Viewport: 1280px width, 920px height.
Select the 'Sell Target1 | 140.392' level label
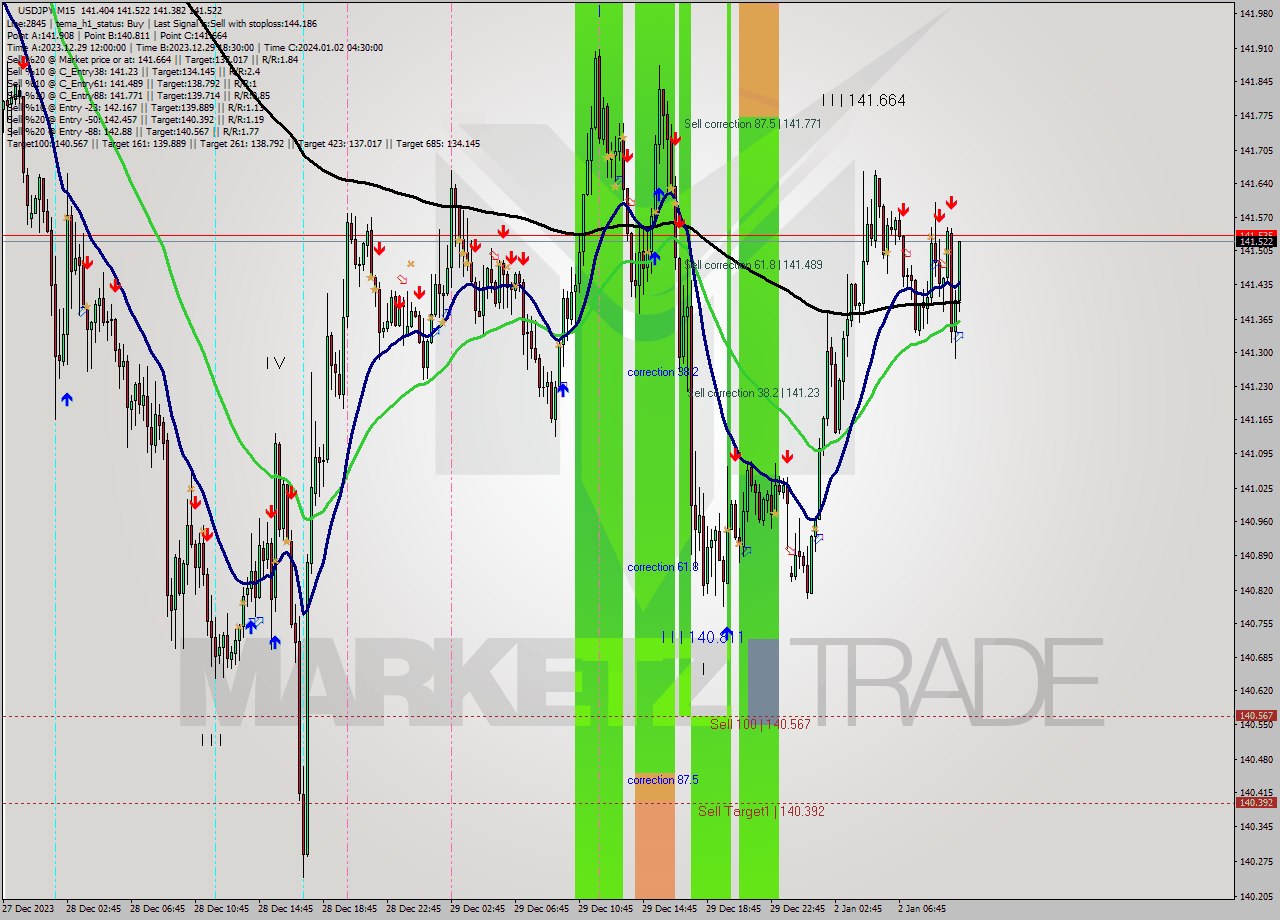761,811
